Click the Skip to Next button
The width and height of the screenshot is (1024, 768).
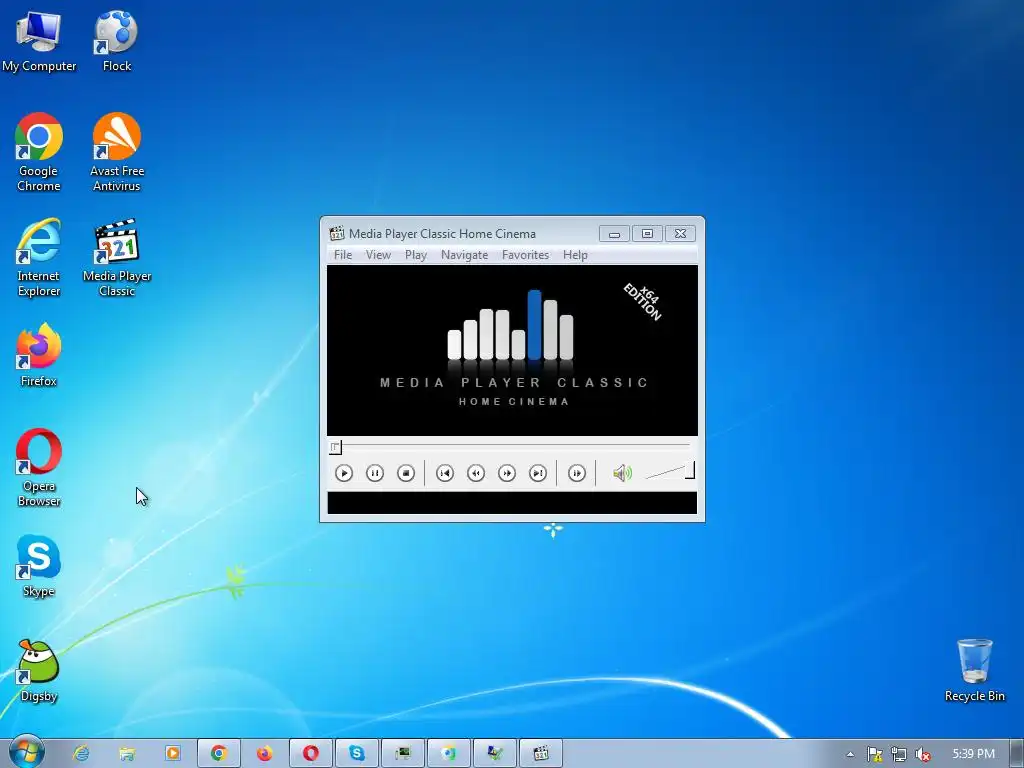[538, 473]
